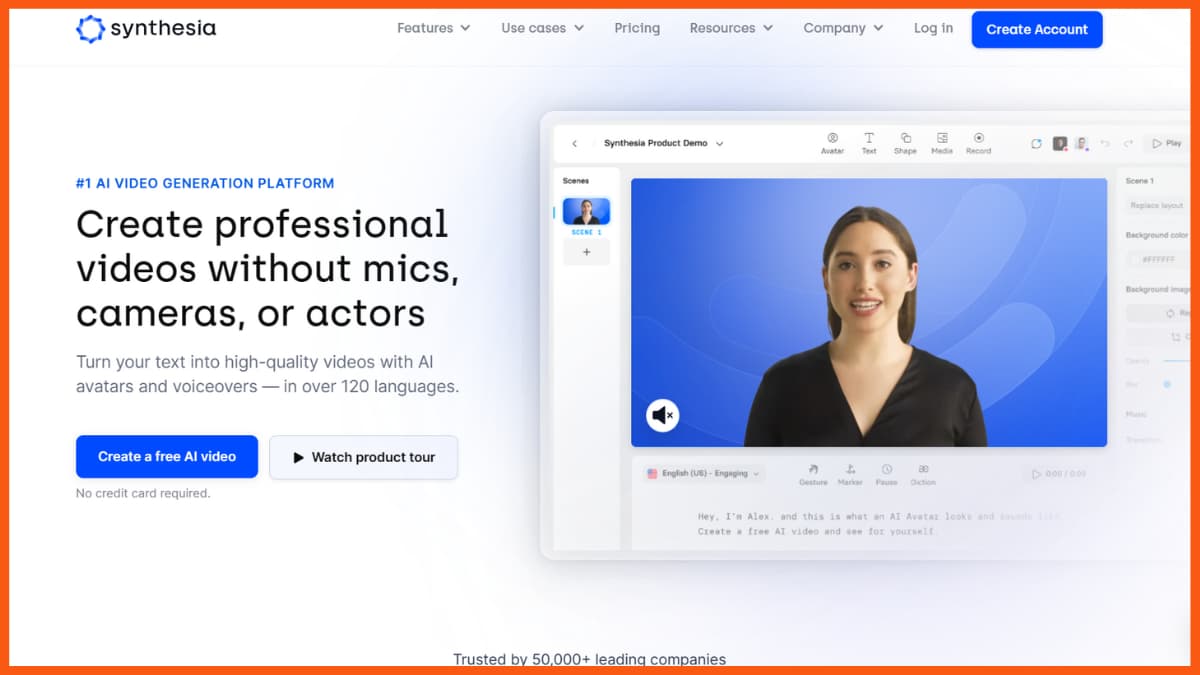Click the dark square collaborator avatar
This screenshot has height=675, width=1200.
click(1060, 144)
